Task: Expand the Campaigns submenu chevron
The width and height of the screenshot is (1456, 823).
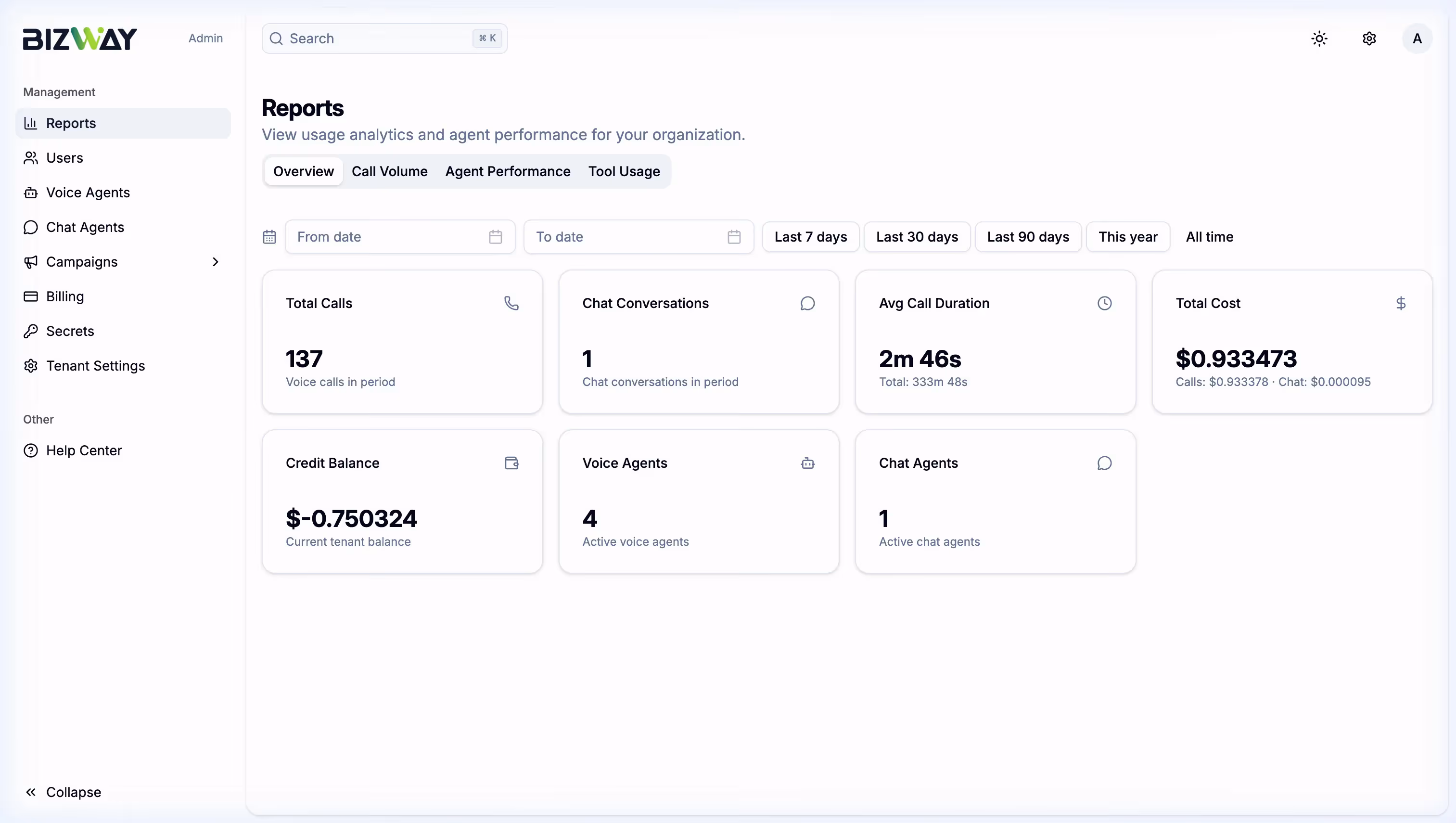Action: pyautogui.click(x=216, y=262)
